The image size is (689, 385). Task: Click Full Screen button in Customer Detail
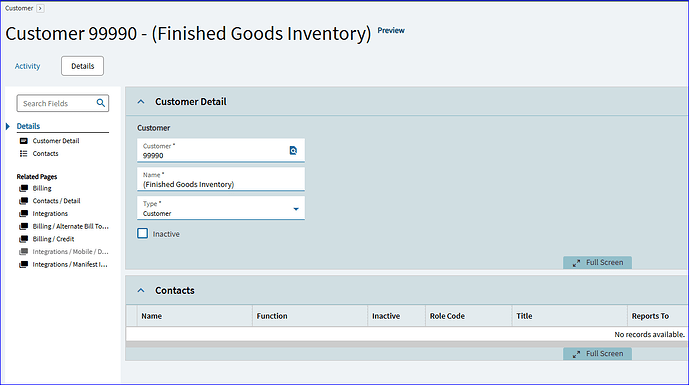598,263
